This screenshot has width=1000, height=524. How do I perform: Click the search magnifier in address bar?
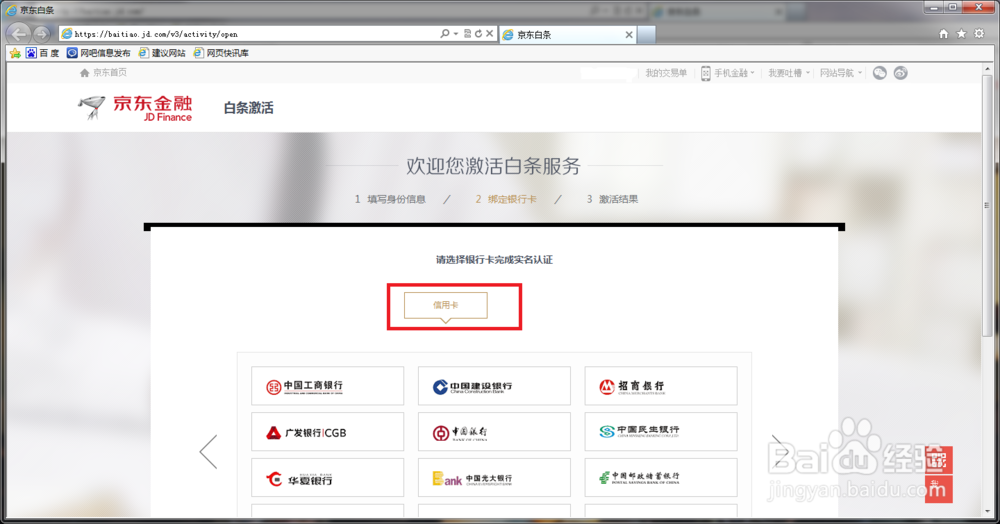pyautogui.click(x=445, y=34)
